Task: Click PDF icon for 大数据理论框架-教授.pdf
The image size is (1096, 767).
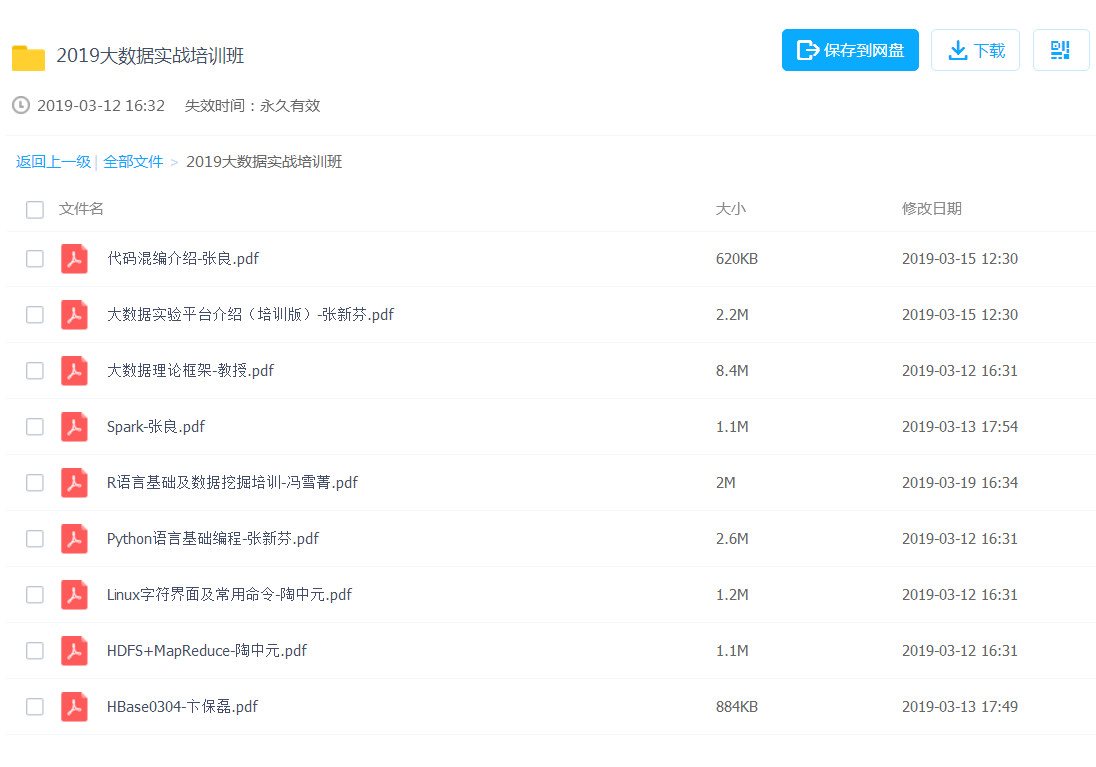Action: click(x=74, y=371)
